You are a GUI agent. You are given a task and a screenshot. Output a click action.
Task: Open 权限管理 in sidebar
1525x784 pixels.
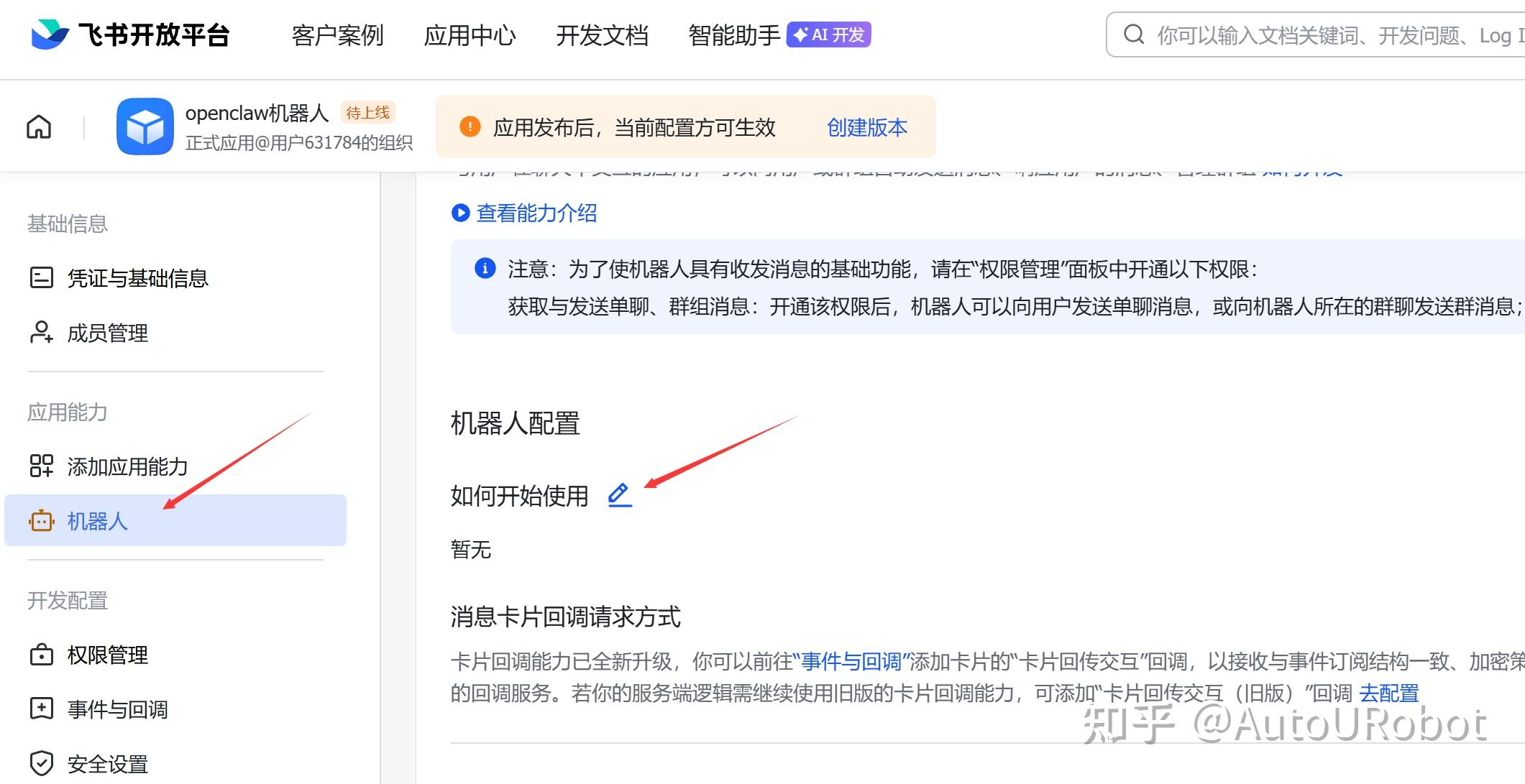tap(107, 655)
